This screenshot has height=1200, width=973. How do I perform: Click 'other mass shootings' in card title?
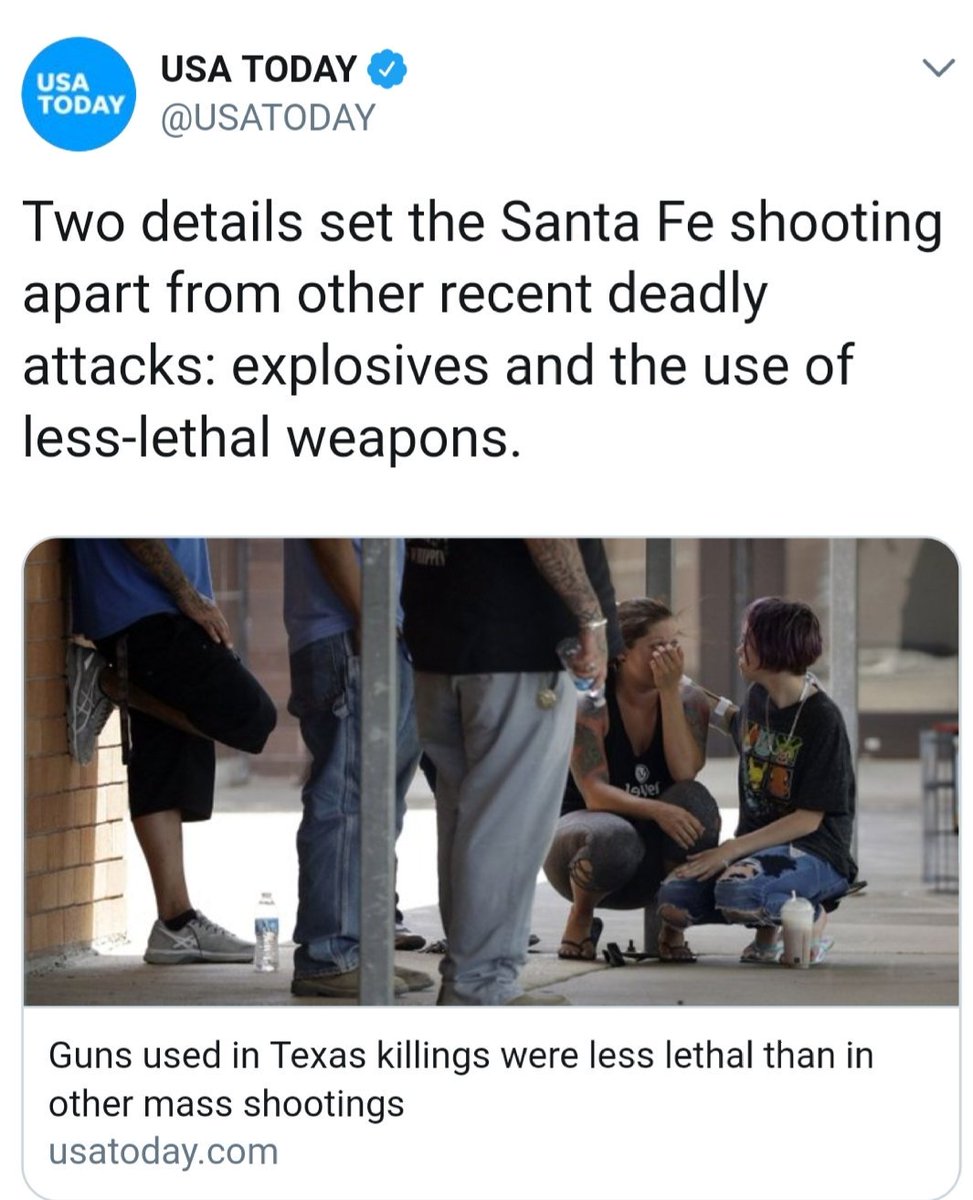click(226, 1104)
